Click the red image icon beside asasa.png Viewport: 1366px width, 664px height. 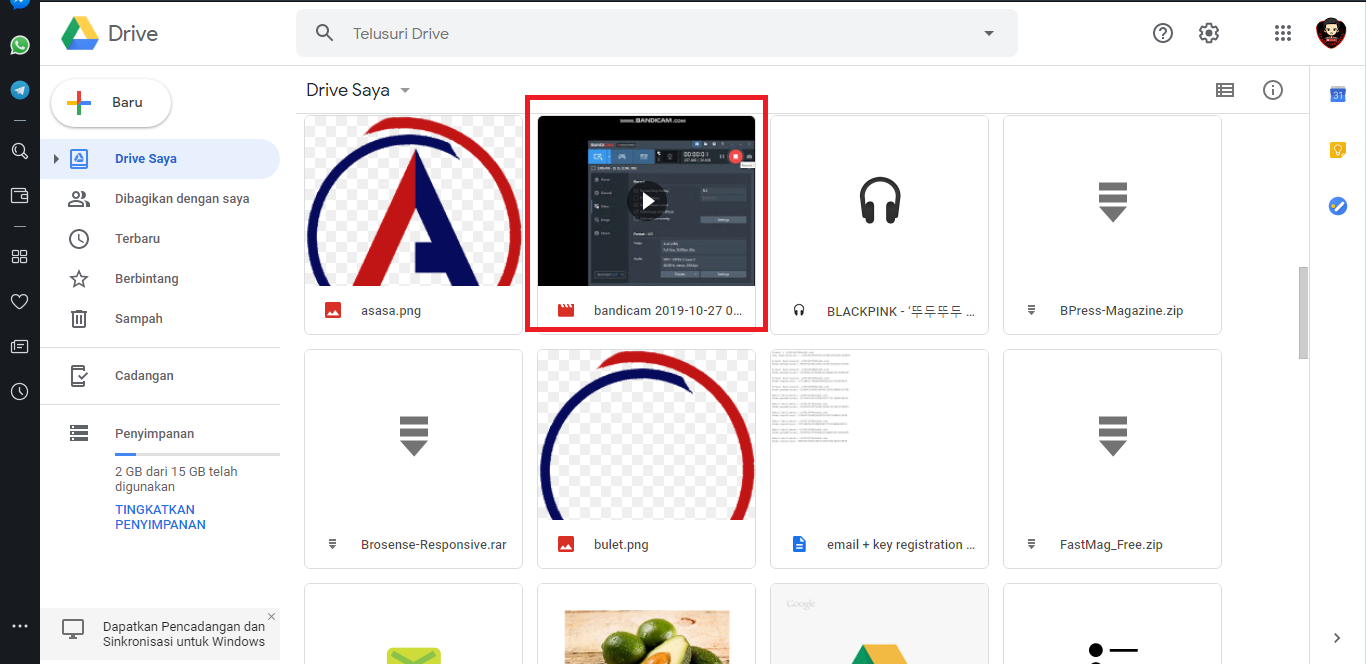(x=333, y=310)
